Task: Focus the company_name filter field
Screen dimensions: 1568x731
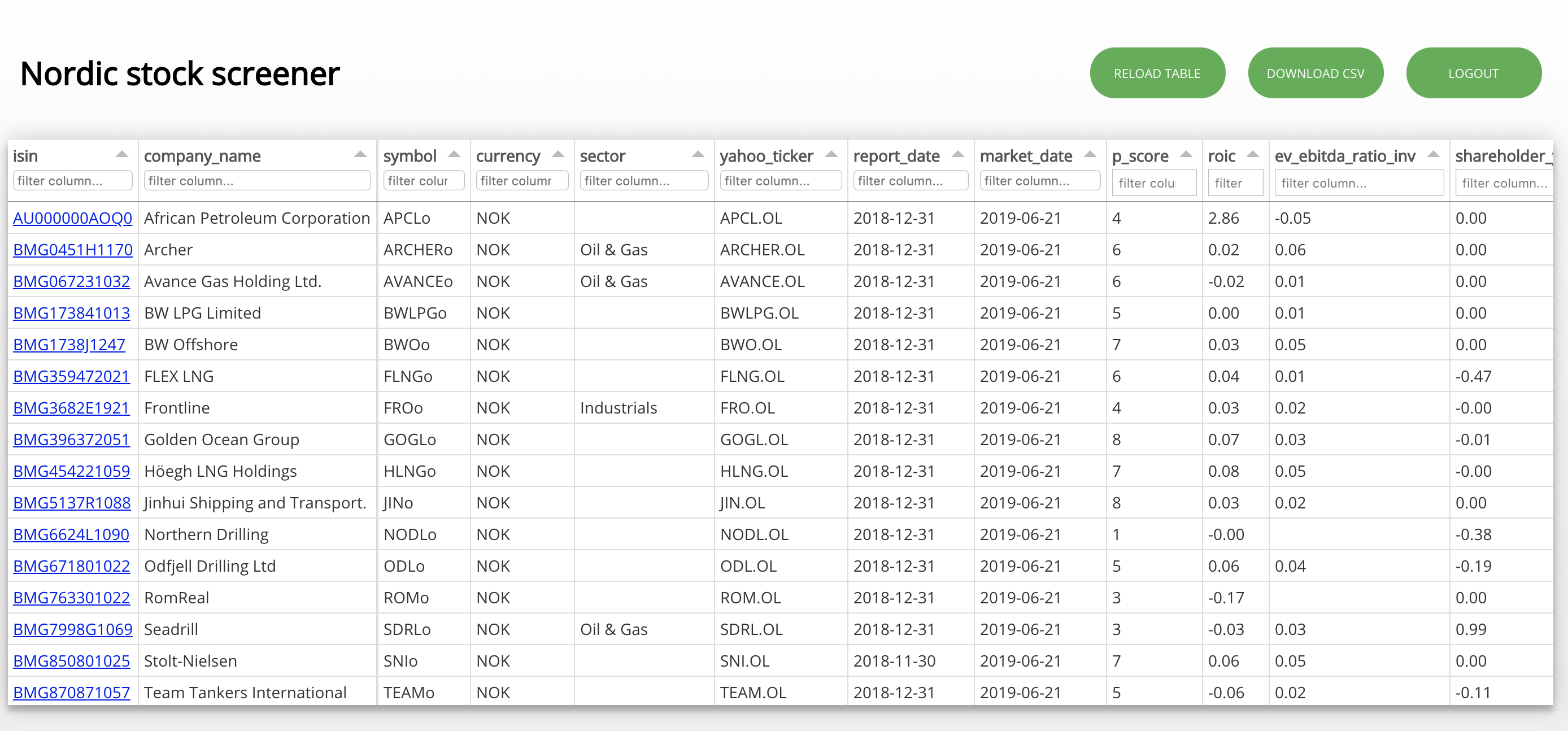Action: coord(257,181)
